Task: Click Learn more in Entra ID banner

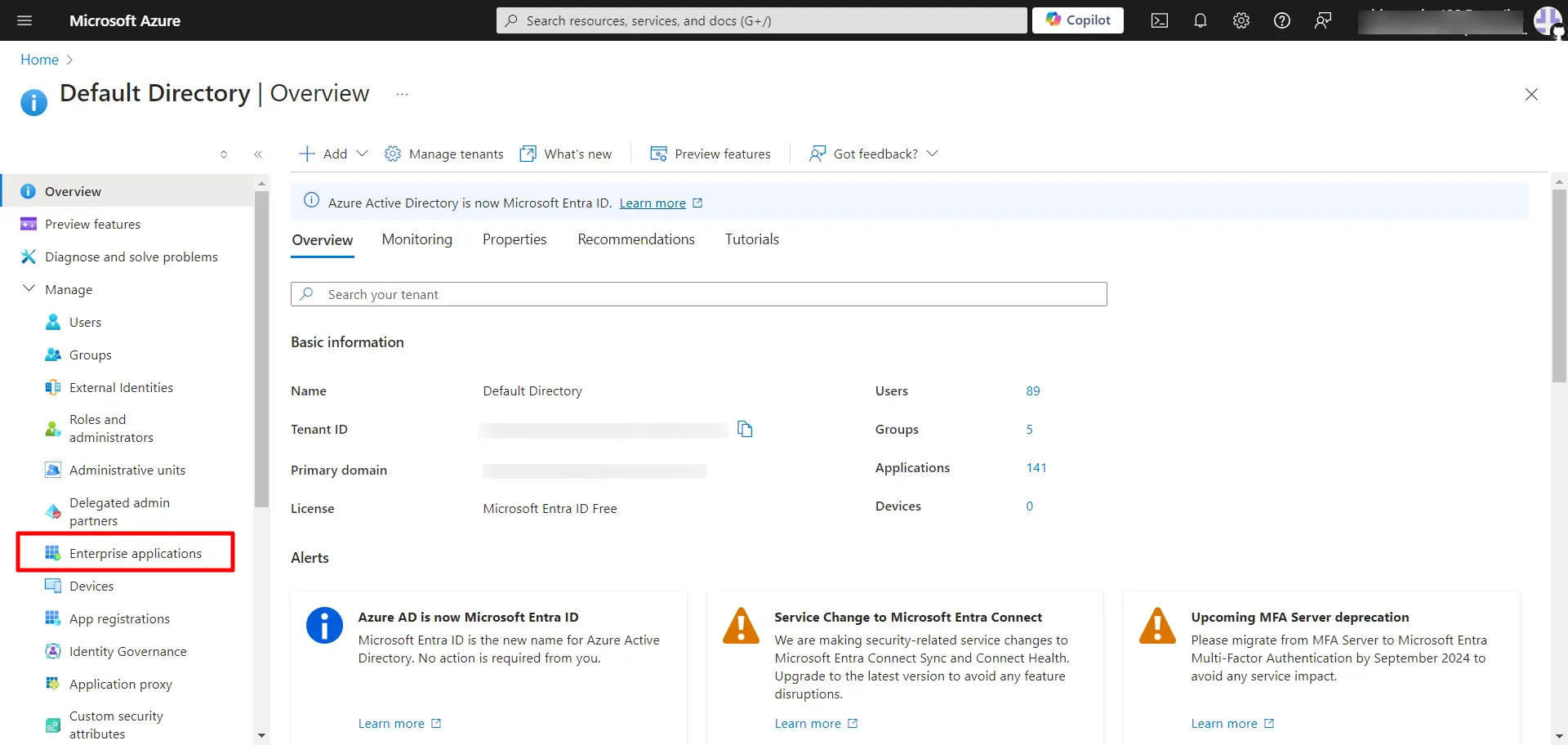Action: click(x=653, y=203)
